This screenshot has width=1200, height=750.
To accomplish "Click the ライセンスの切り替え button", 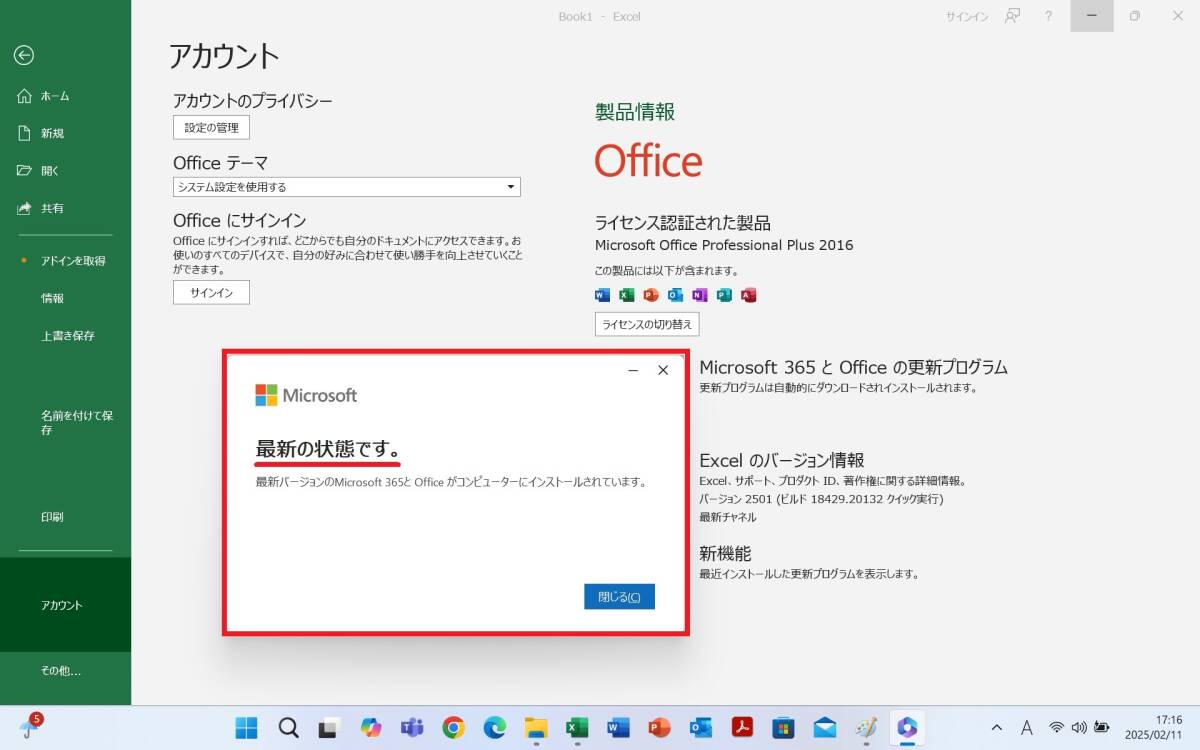I will [647, 324].
